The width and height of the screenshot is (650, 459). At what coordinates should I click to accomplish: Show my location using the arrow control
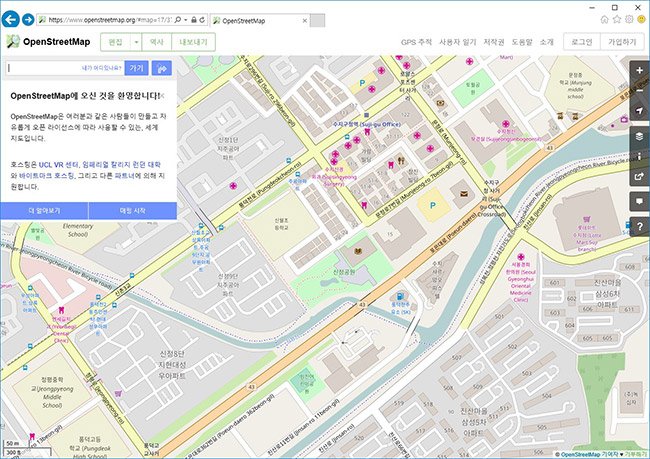pyautogui.click(x=639, y=110)
